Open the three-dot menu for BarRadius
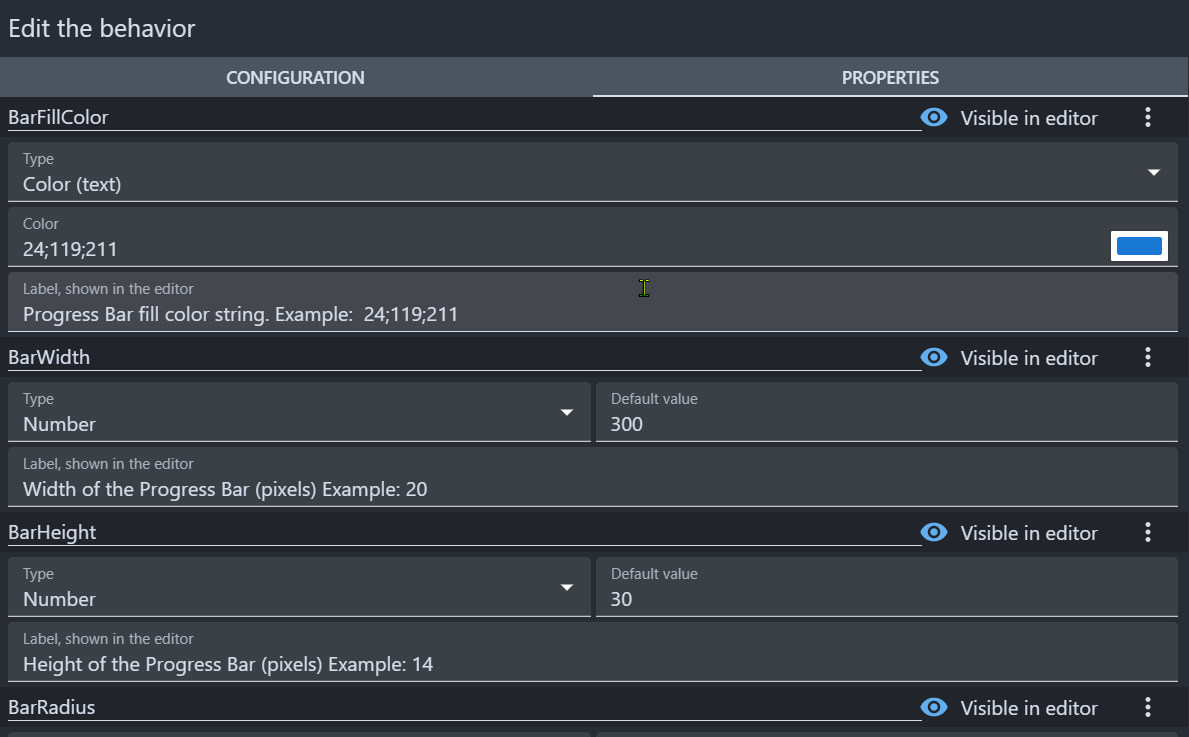The height and width of the screenshot is (737, 1189). (1147, 708)
